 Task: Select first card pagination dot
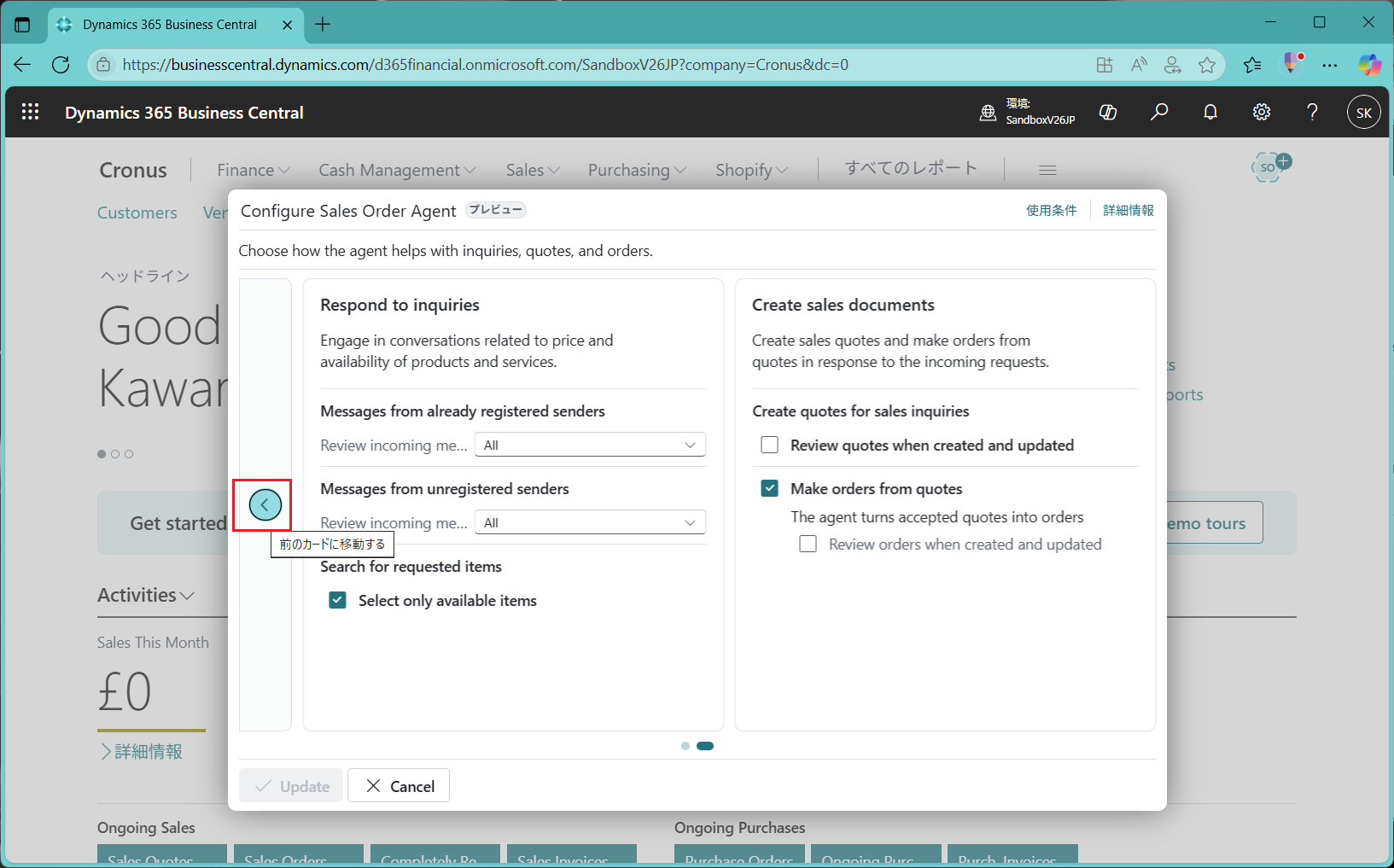click(x=685, y=746)
